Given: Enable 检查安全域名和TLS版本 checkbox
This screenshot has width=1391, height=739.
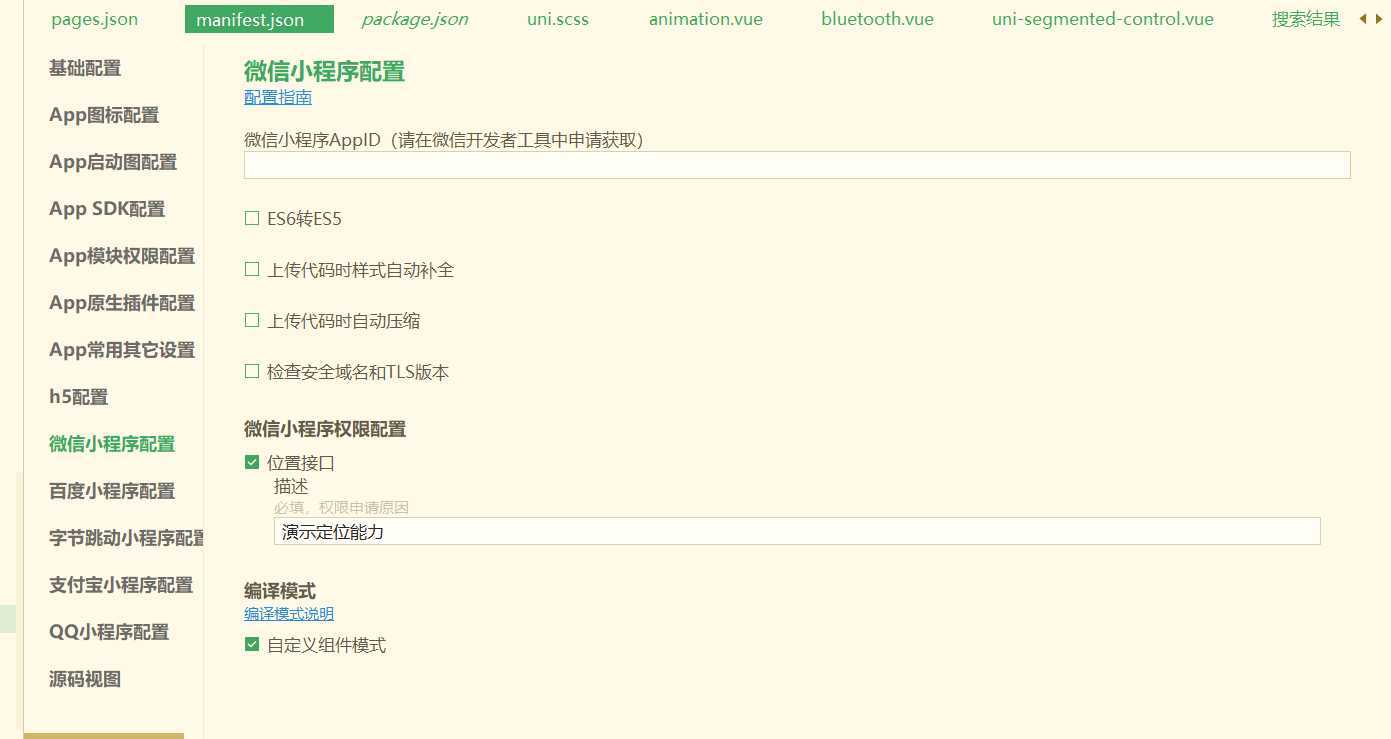Looking at the screenshot, I should [x=252, y=371].
